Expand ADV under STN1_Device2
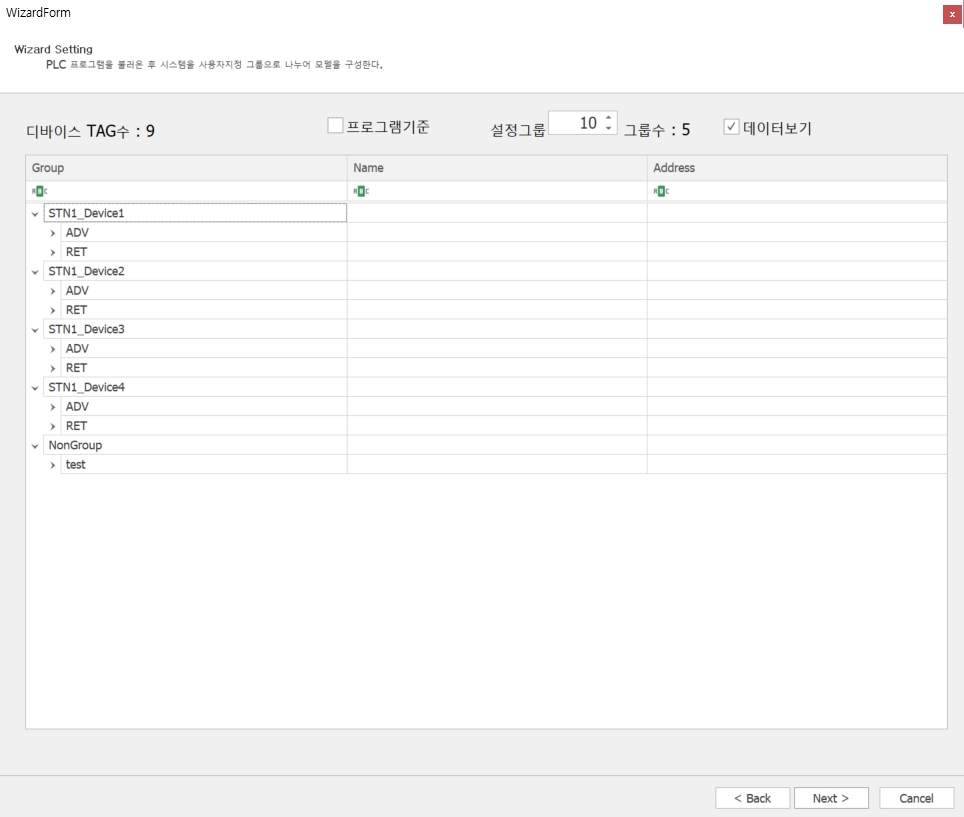 click(53, 291)
